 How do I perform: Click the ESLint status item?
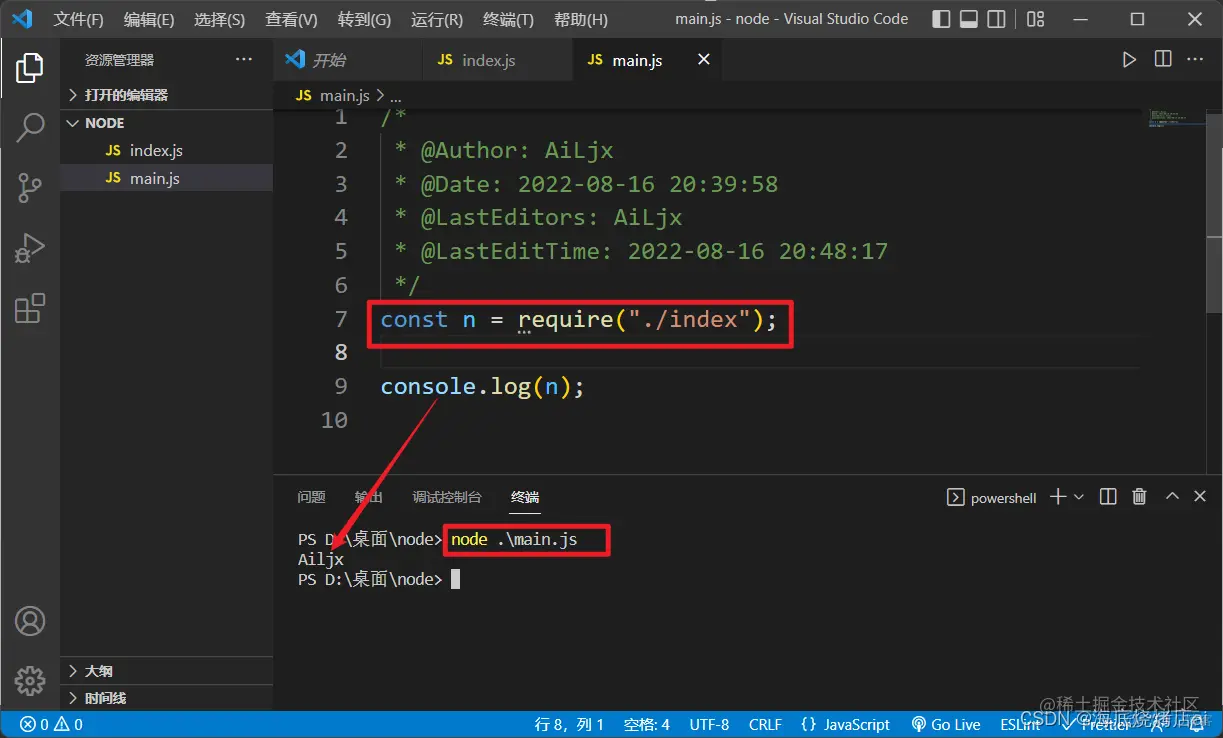[x=1020, y=725]
